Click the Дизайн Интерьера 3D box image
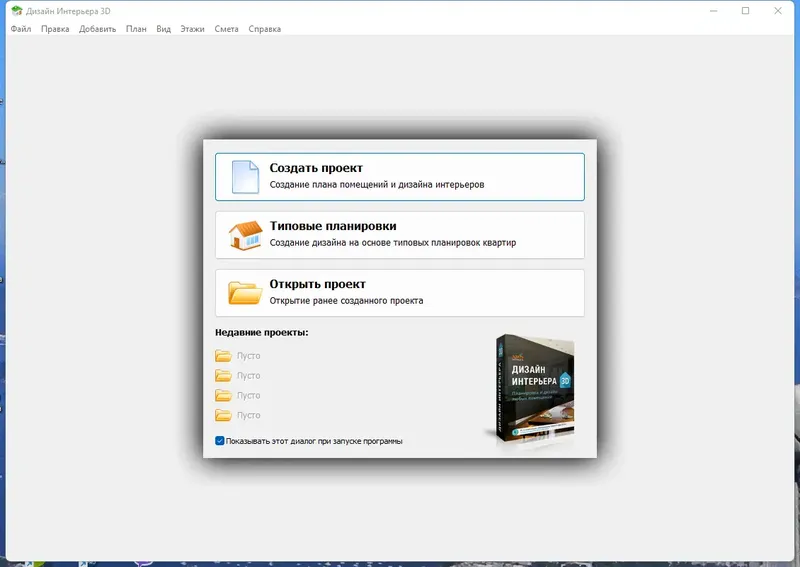The width and height of the screenshot is (800, 567). (x=534, y=390)
